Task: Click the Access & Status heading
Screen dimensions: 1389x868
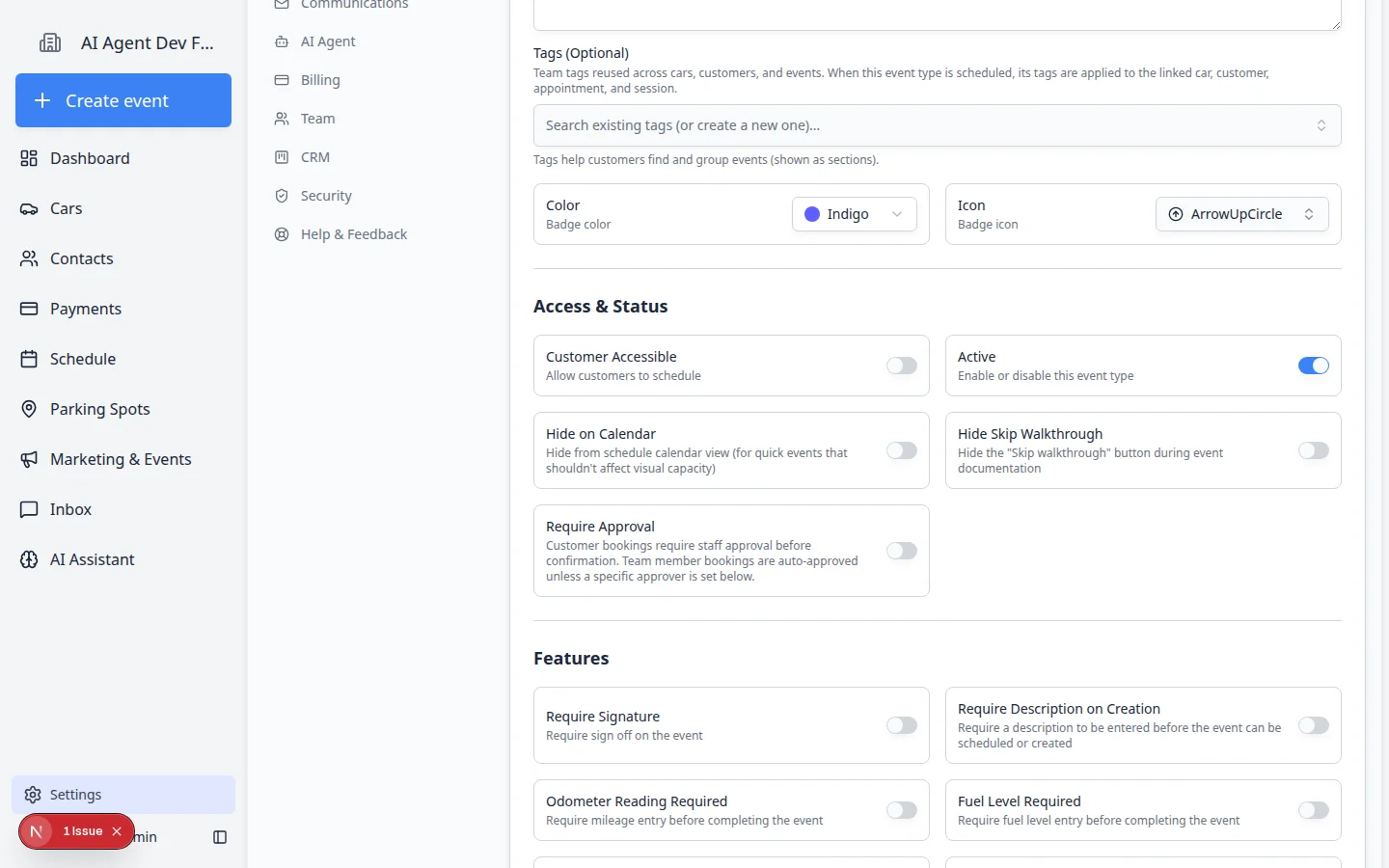Action: pyautogui.click(x=600, y=306)
